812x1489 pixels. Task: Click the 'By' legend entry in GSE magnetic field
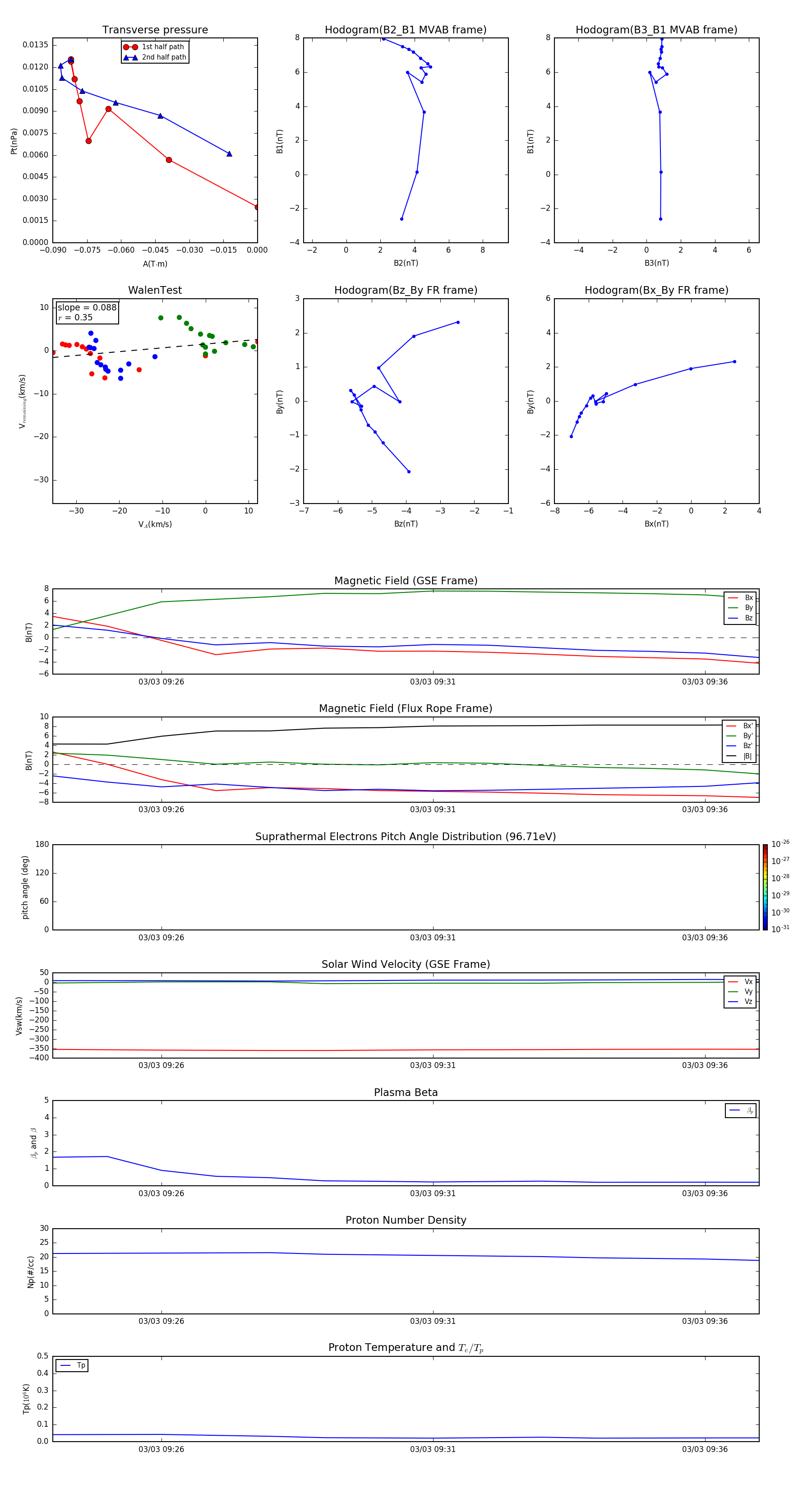[740, 608]
